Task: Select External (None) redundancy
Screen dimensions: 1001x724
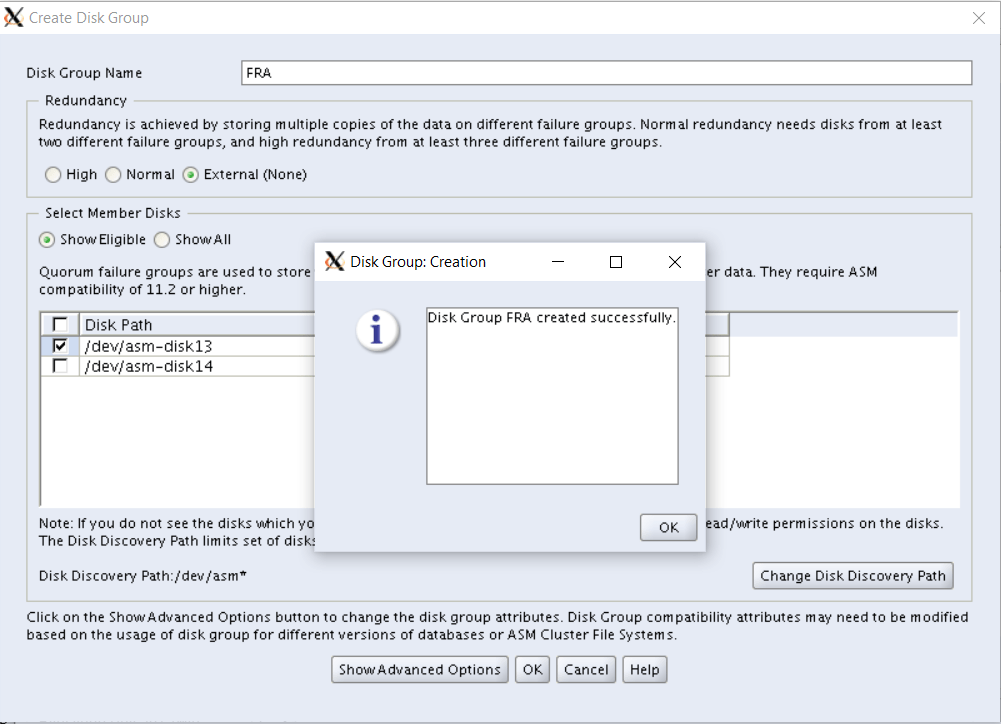Action: (x=191, y=175)
